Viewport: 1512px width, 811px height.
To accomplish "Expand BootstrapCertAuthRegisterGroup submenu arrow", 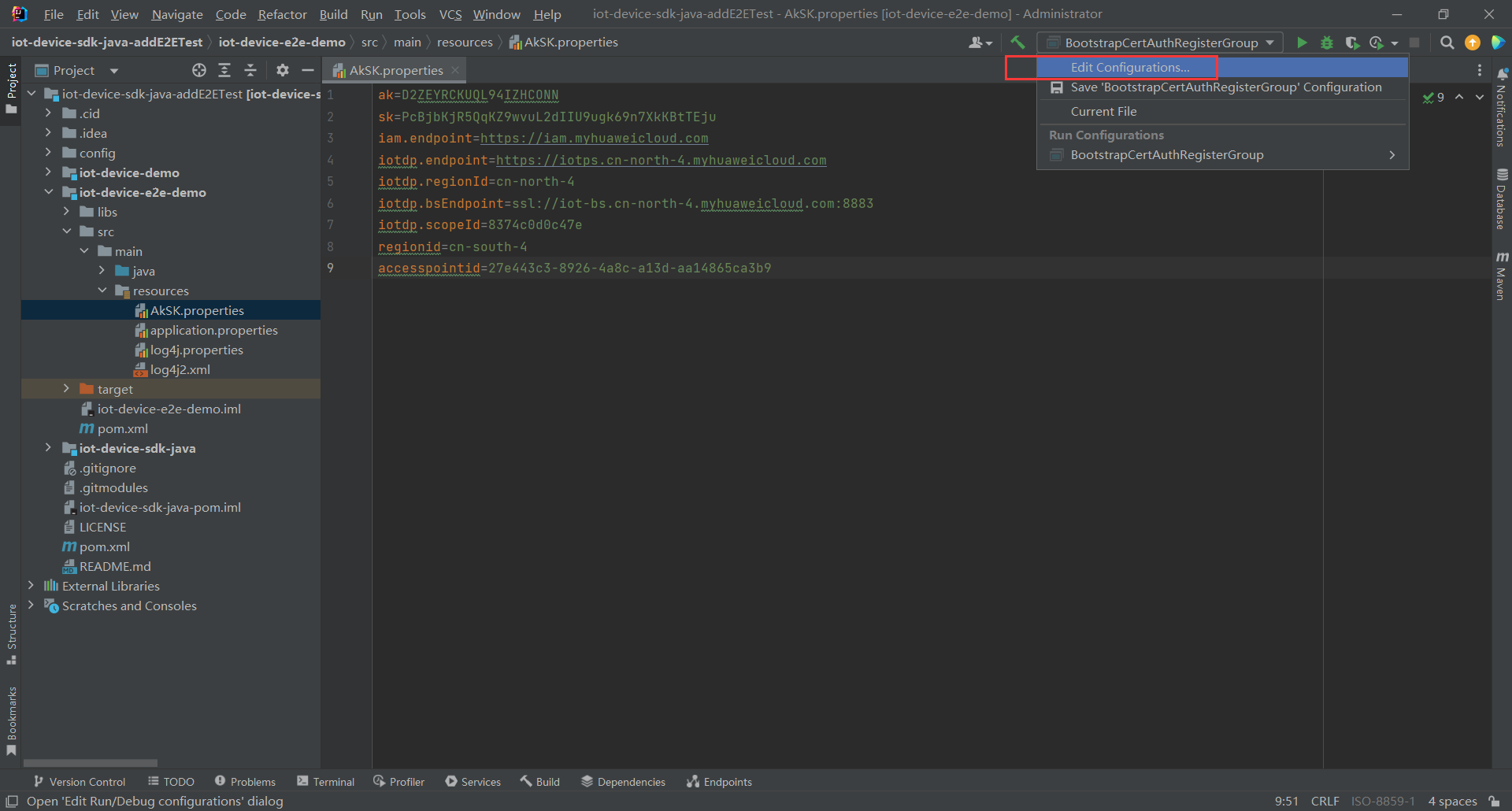I will [x=1392, y=155].
